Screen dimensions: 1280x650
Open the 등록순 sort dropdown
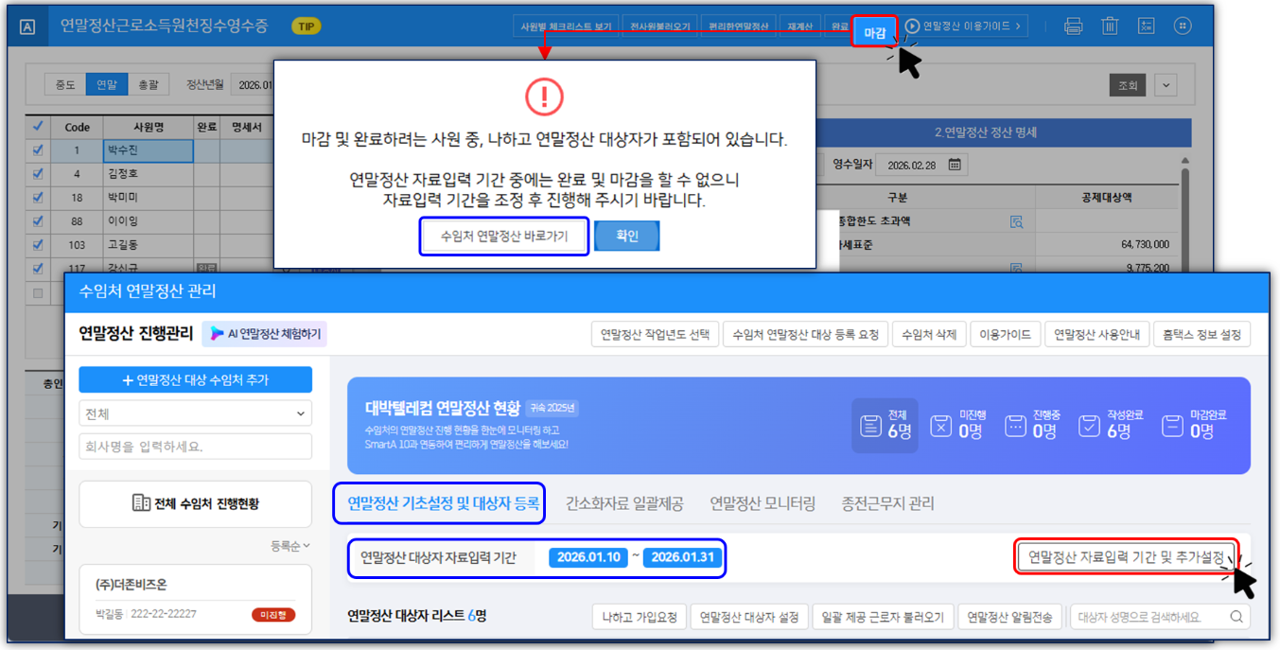pyautogui.click(x=290, y=545)
